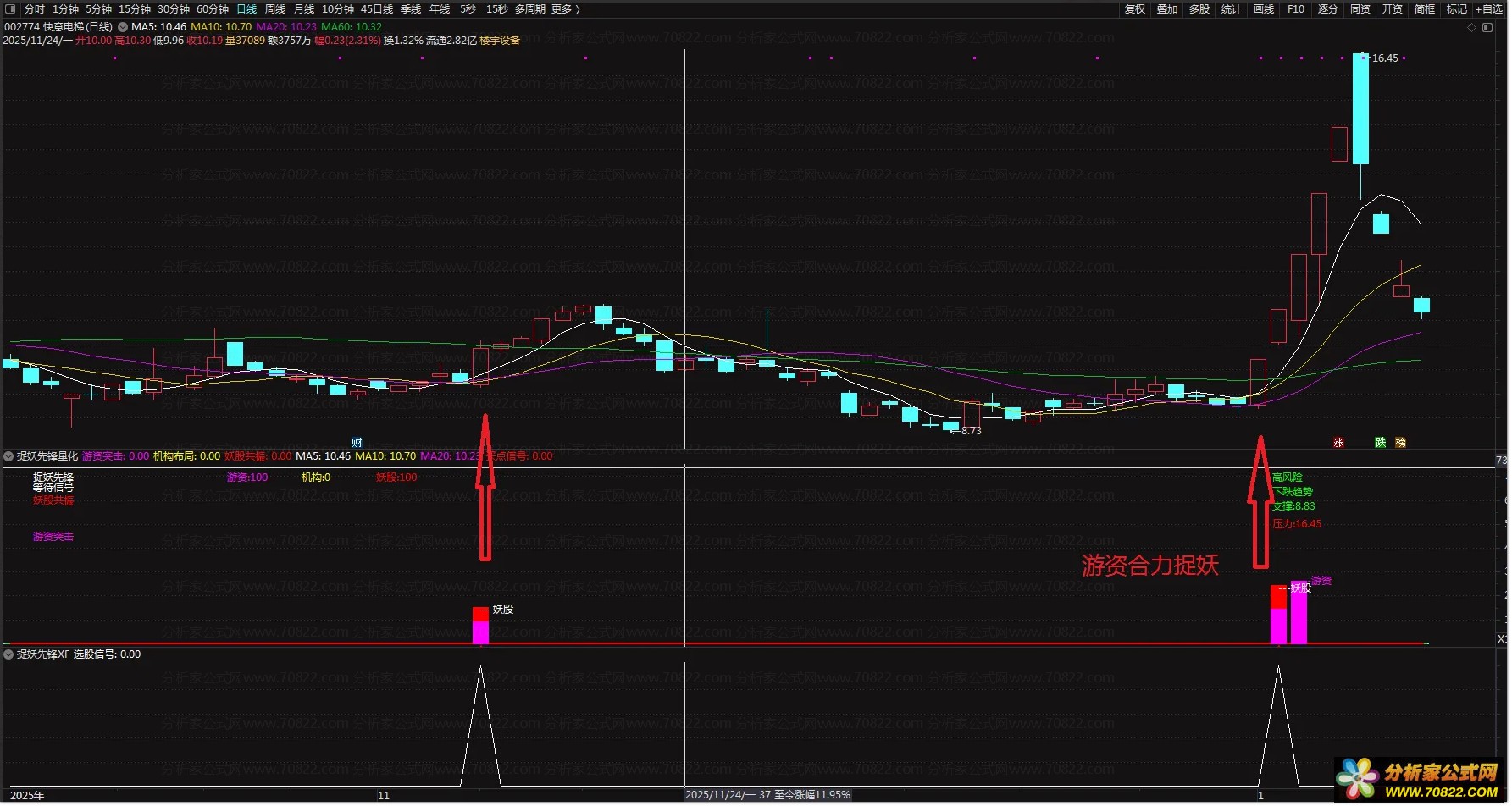Expand the 捉妖先锋量化 indicator dropdown
1512x806 pixels.
coord(8,456)
